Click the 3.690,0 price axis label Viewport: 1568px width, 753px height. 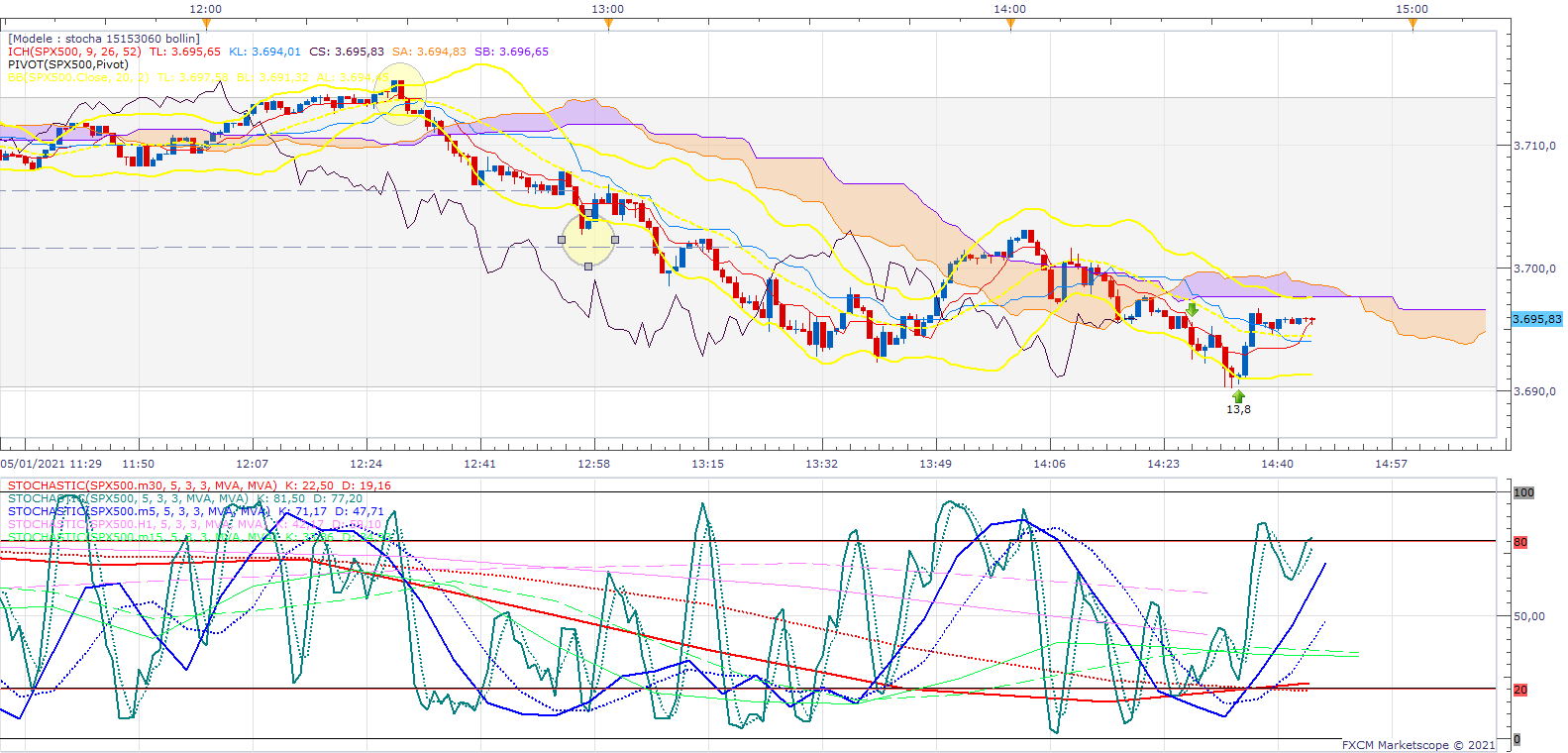click(x=1534, y=391)
